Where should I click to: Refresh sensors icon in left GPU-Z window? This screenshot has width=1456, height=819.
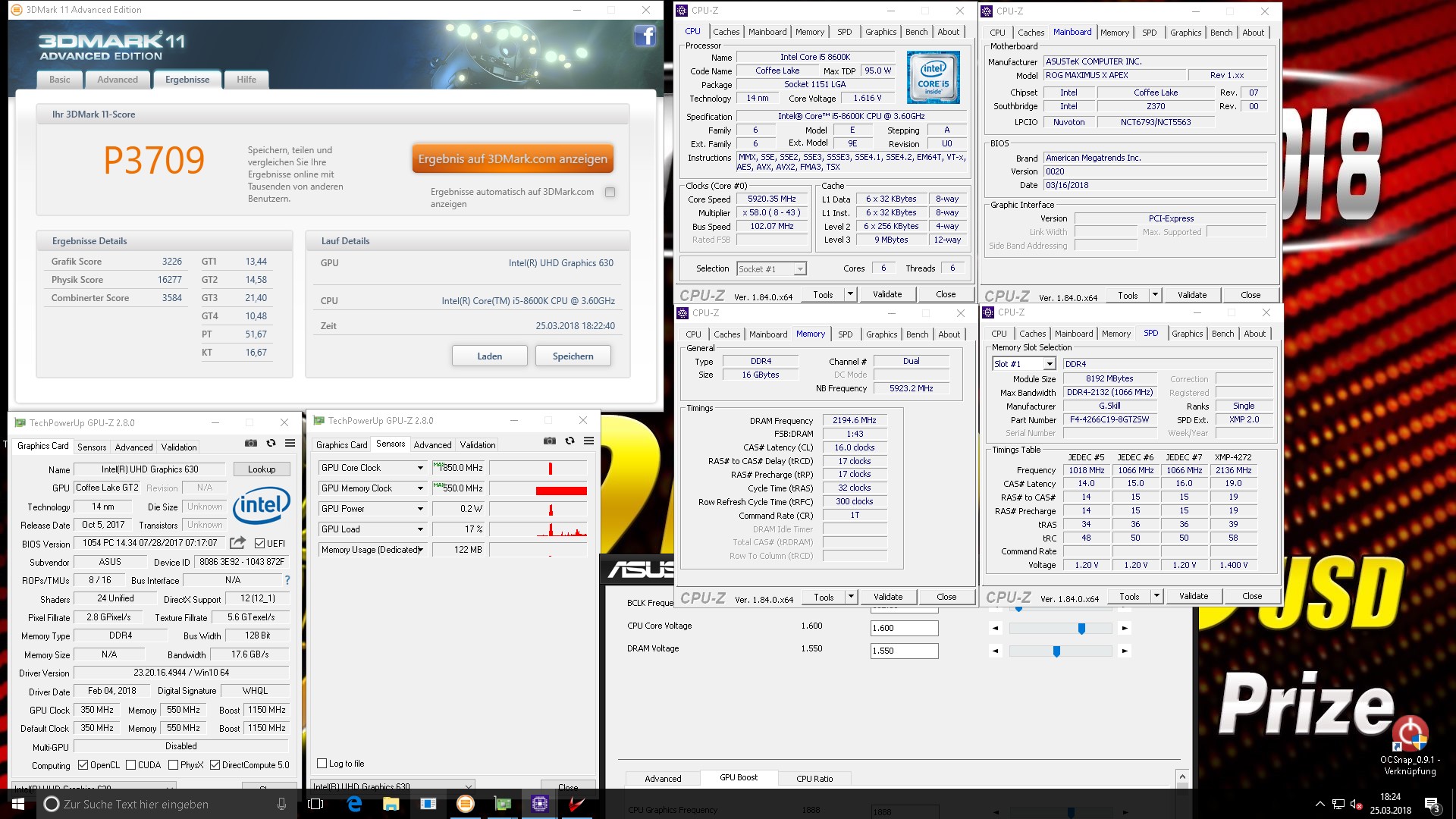(x=271, y=443)
